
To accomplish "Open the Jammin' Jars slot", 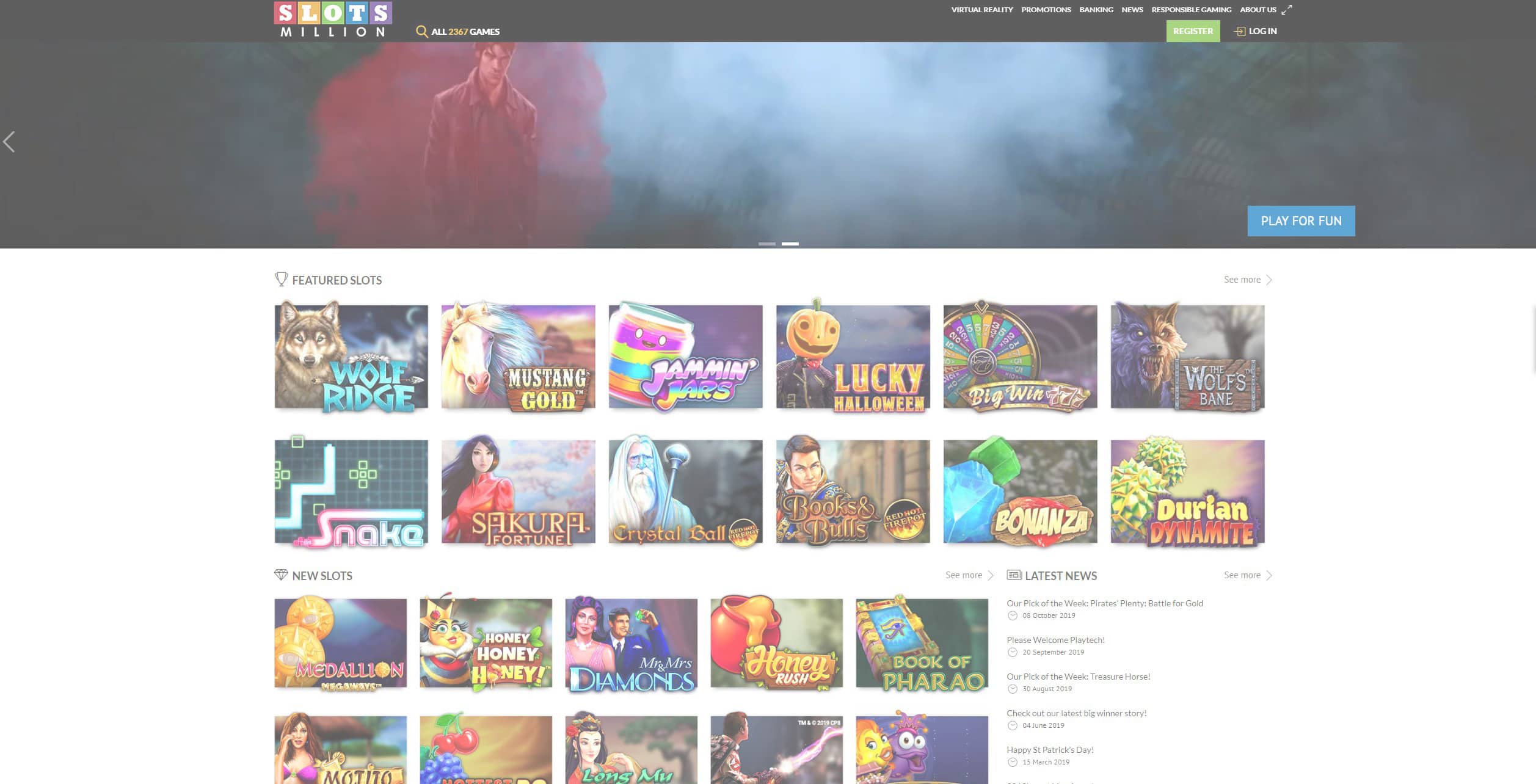I will [x=686, y=357].
